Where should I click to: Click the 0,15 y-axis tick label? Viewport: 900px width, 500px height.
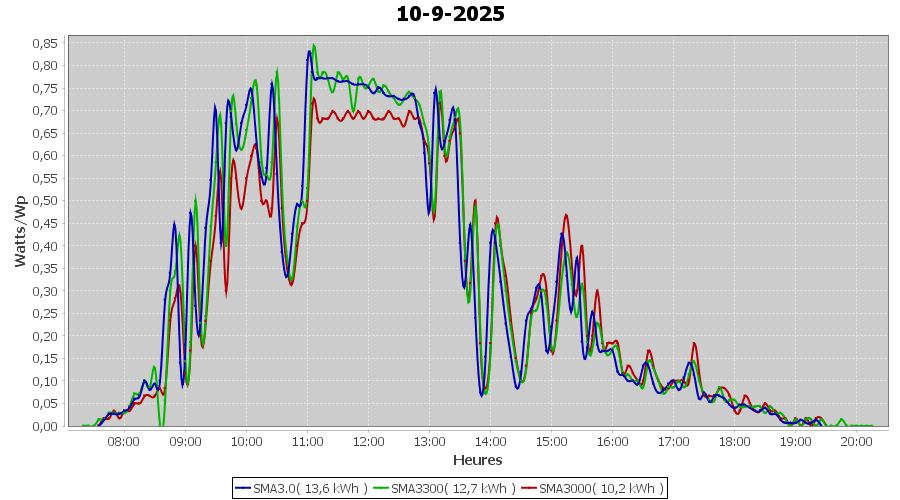coord(45,359)
